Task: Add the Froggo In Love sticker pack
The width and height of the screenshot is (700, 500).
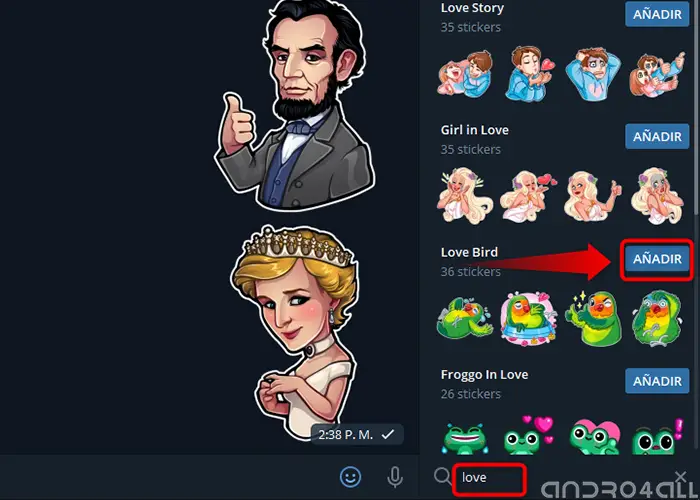Action: [657, 381]
